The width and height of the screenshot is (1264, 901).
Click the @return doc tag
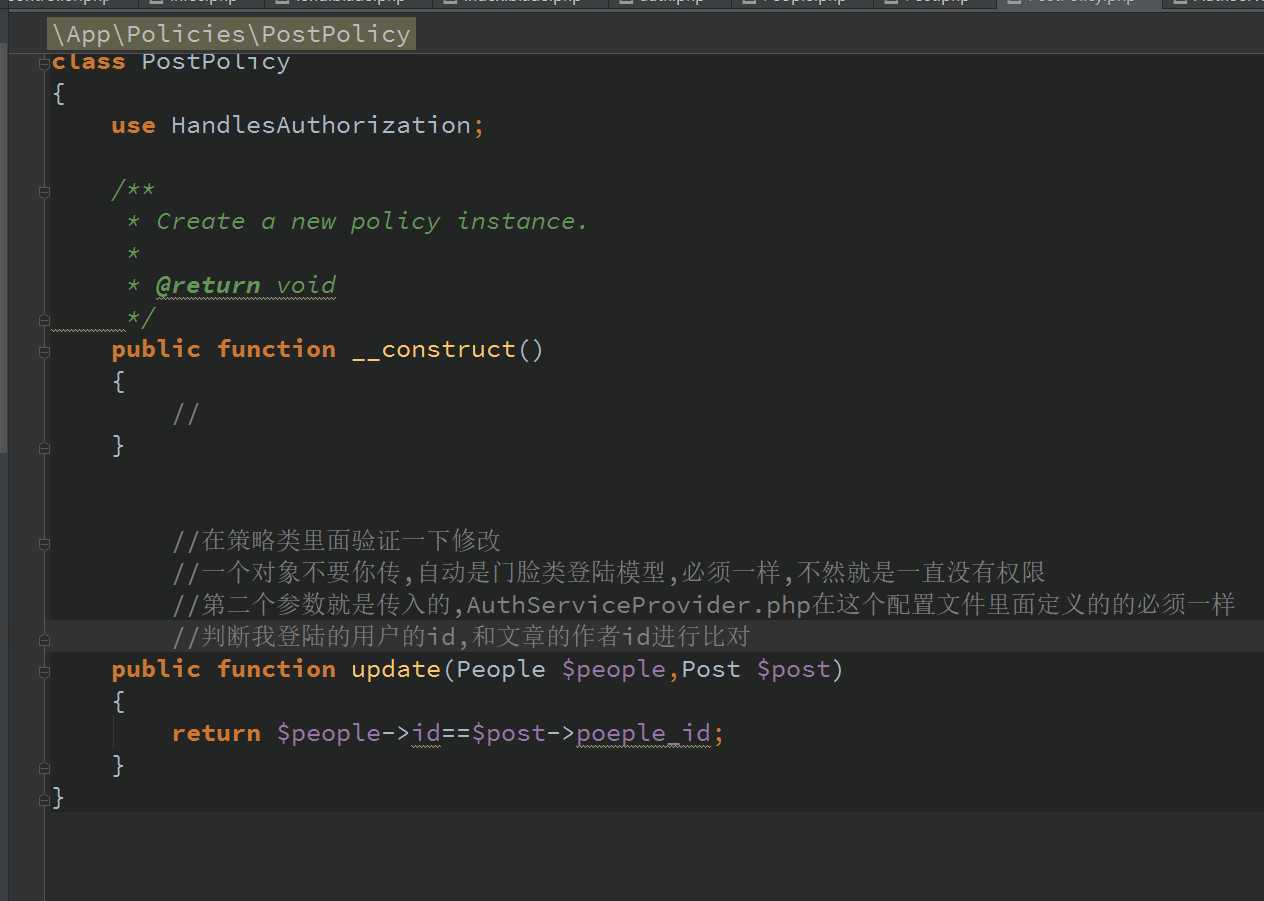(208, 285)
